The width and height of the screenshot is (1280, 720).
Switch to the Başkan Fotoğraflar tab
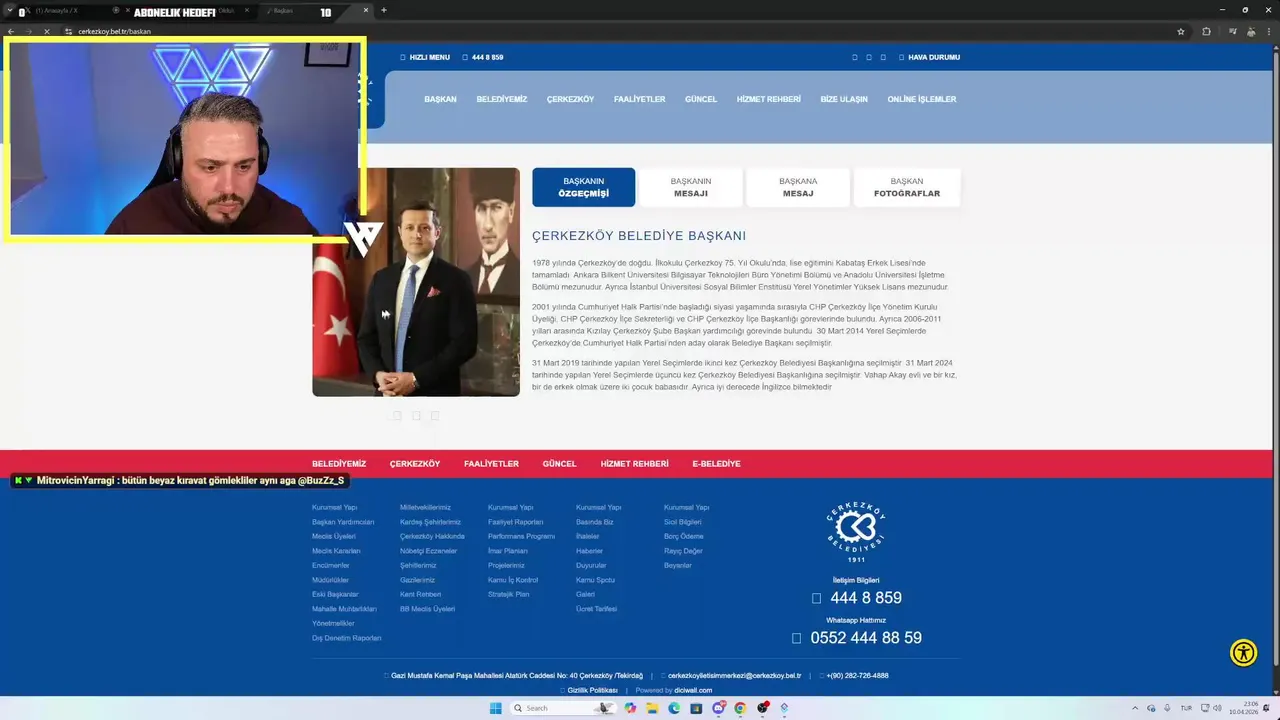pyautogui.click(x=907, y=187)
